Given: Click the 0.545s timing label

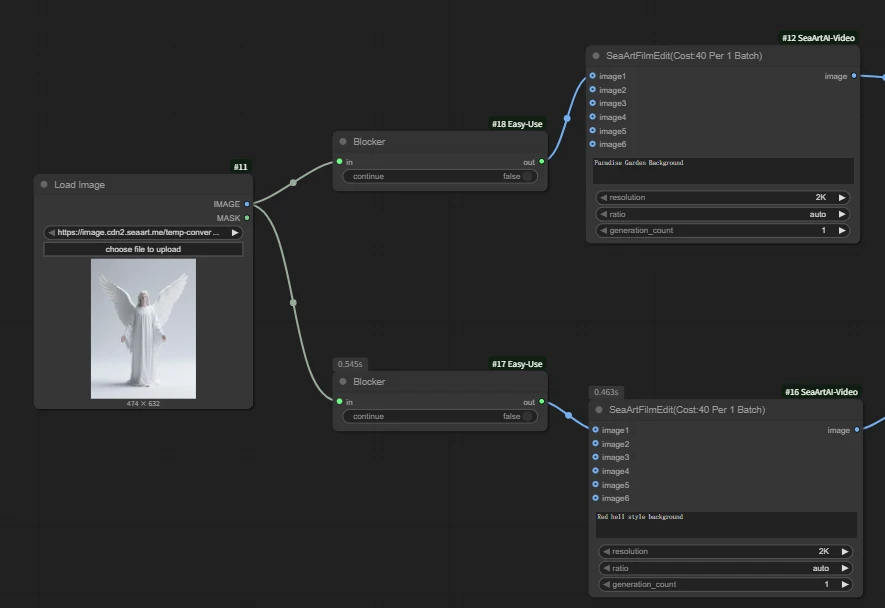Looking at the screenshot, I should click(350, 364).
